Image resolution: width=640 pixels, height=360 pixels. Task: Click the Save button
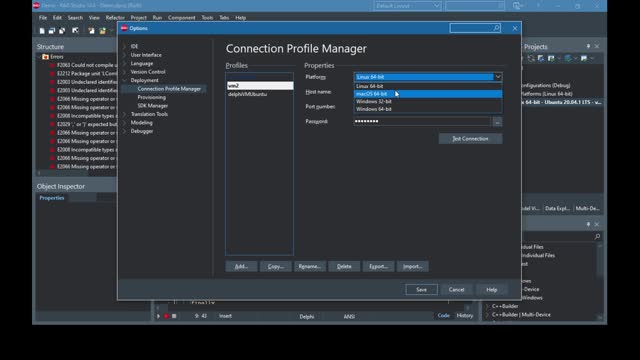421,290
